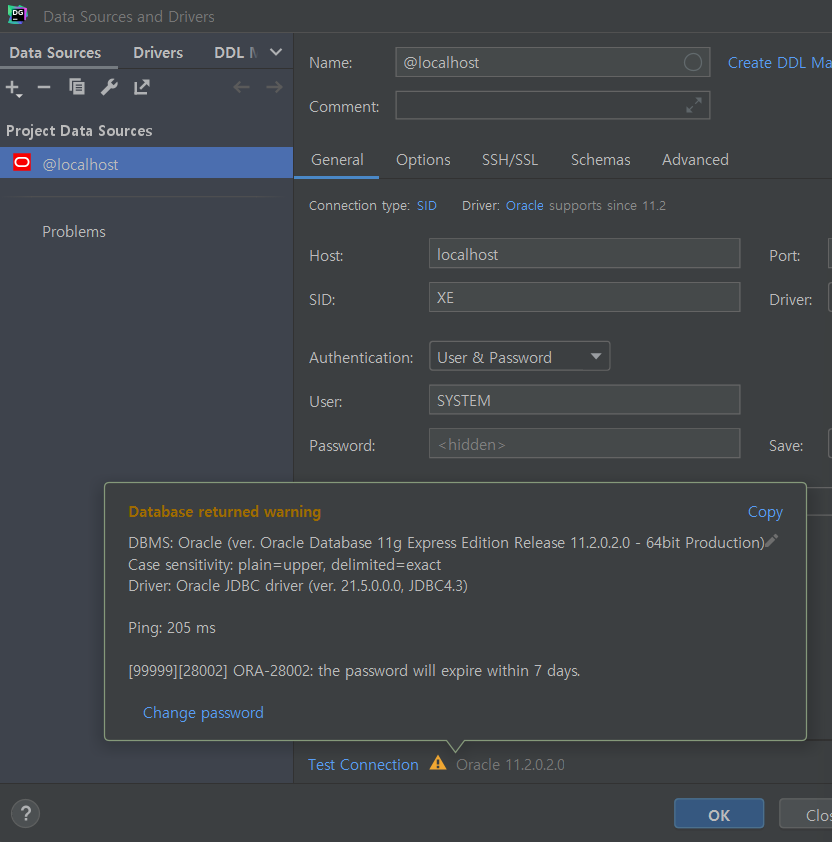Show more tabs with the chevron dropdown
Viewport: 832px width, 842px height.
(276, 52)
